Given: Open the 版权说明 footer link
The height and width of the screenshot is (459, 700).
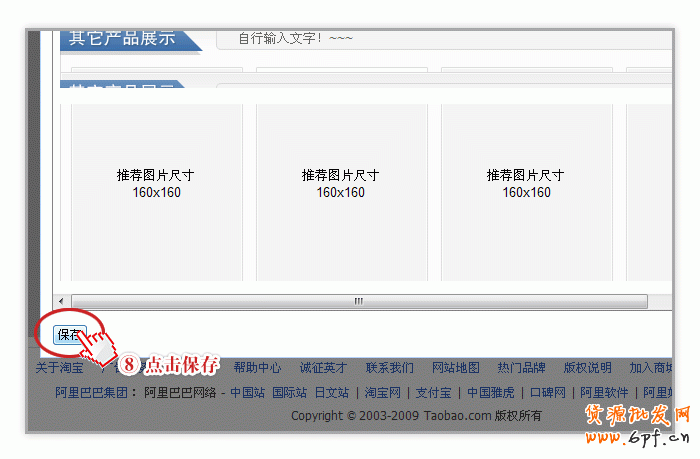Looking at the screenshot, I should (x=587, y=368).
